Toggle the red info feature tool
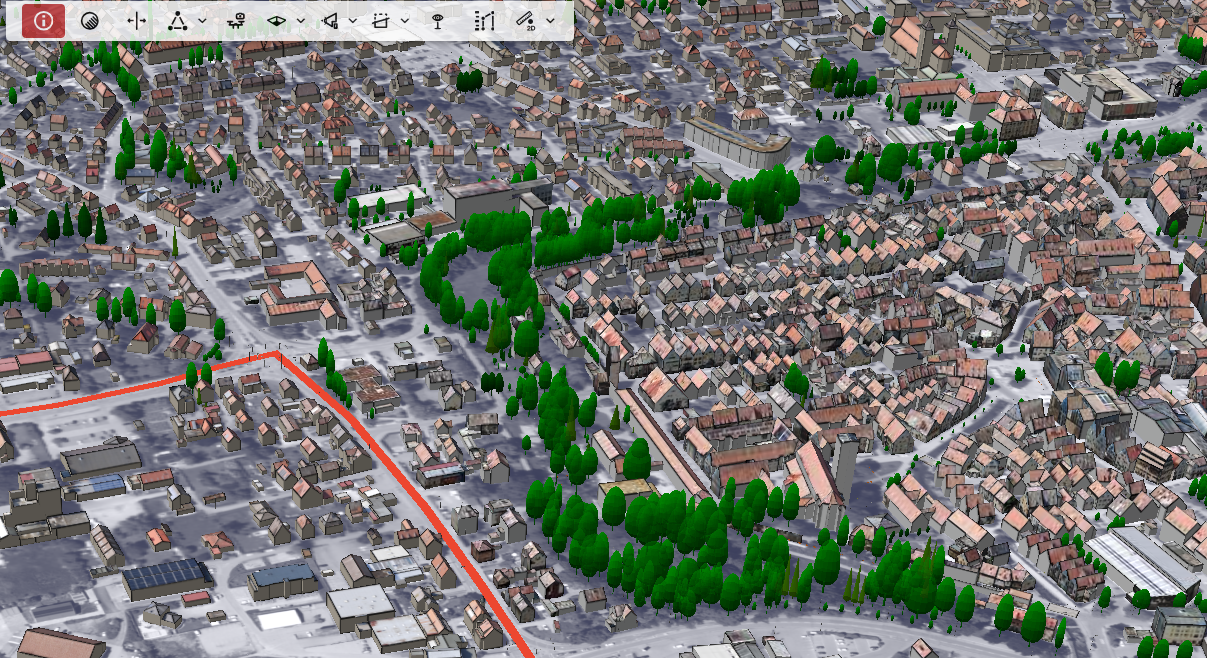Viewport: 1207px width, 658px height. (x=43, y=20)
